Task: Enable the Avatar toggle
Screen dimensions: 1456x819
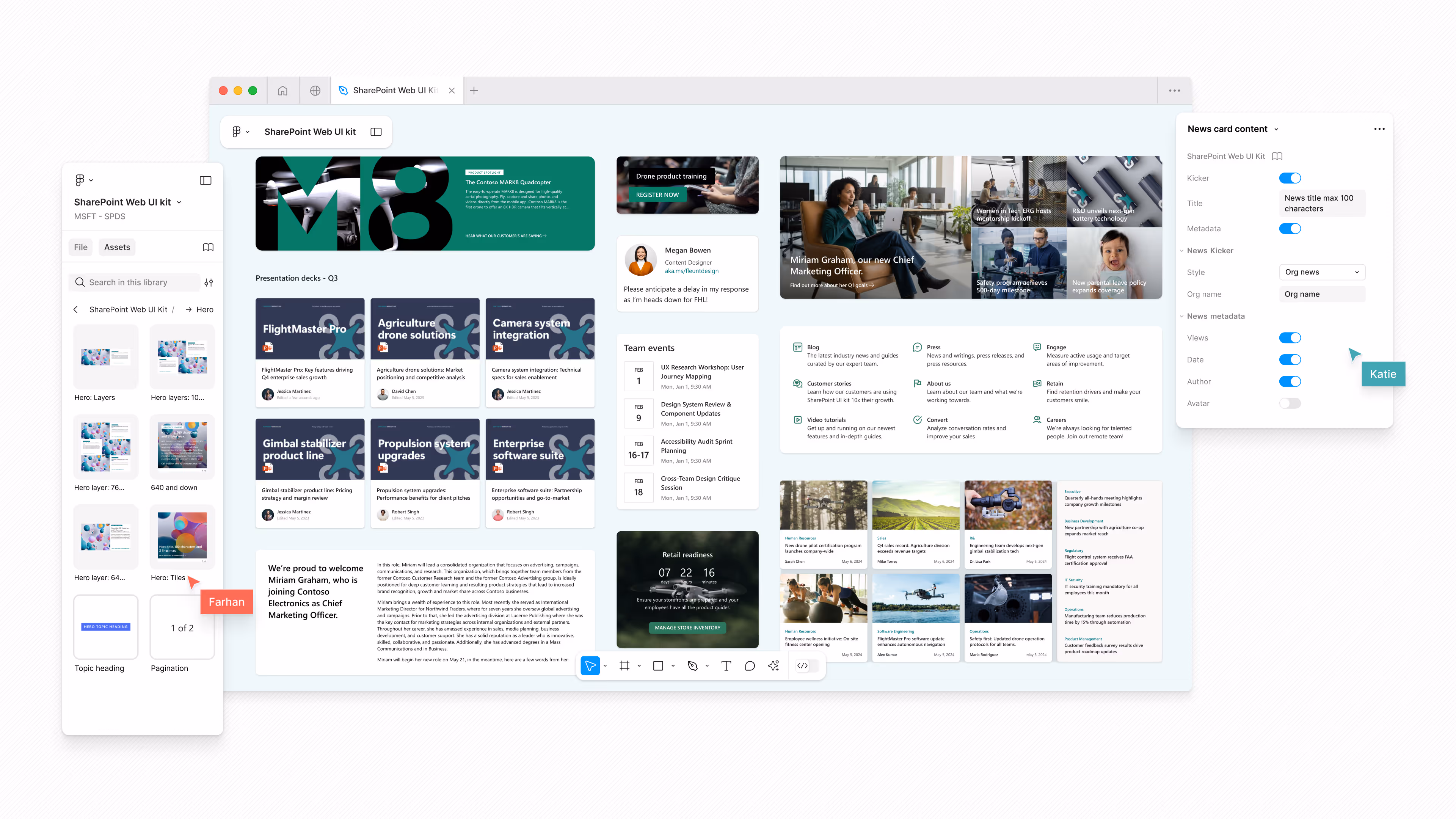Action: pos(1290,403)
